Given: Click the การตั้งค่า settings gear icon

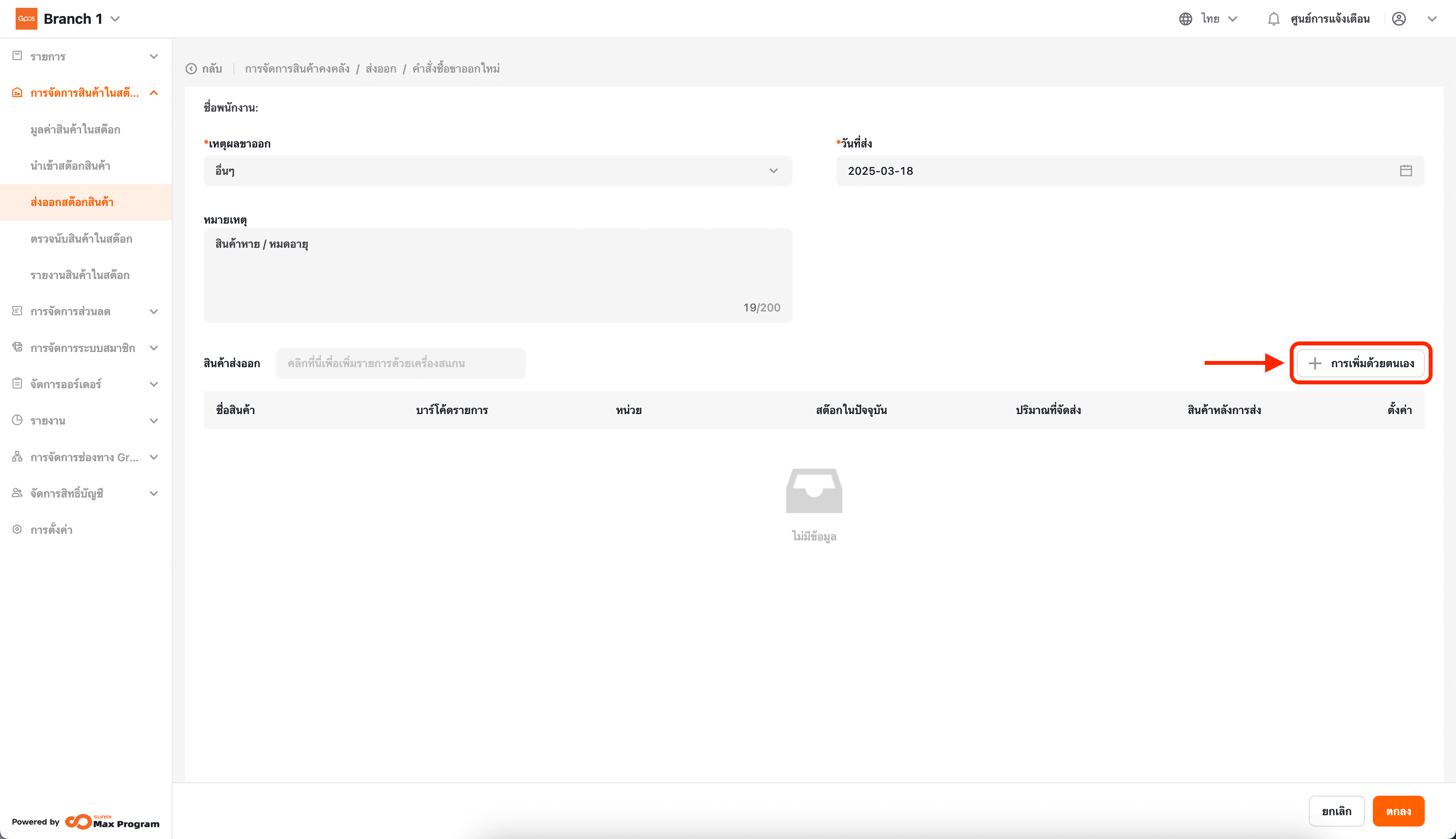Looking at the screenshot, I should coord(17,529).
